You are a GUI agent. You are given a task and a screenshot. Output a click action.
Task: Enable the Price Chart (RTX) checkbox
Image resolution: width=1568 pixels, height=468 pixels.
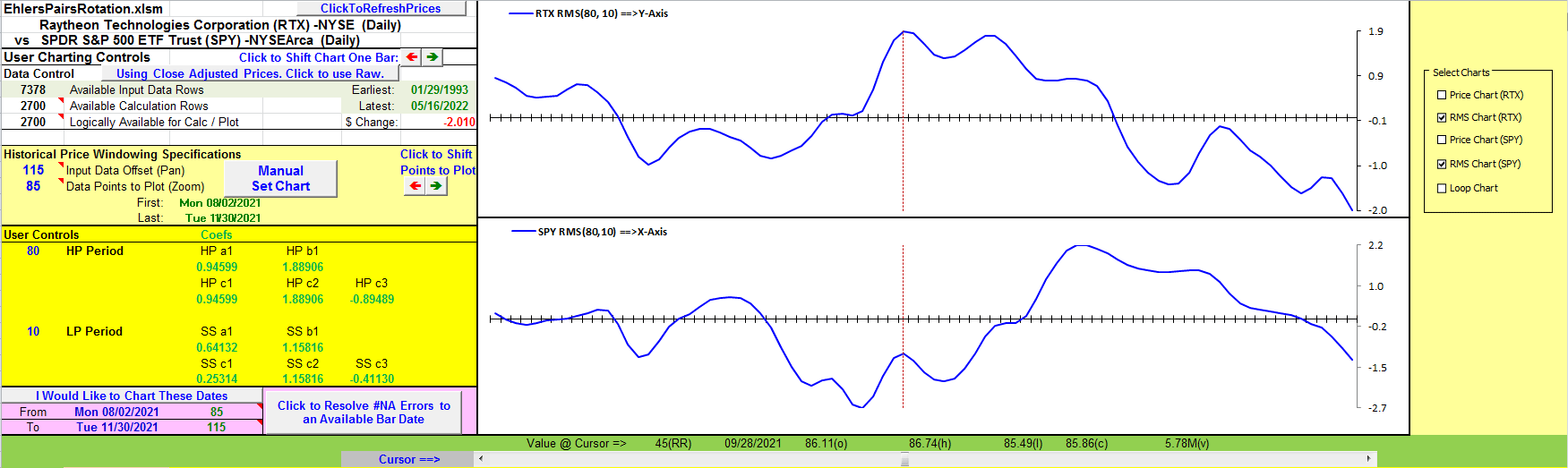[1442, 95]
